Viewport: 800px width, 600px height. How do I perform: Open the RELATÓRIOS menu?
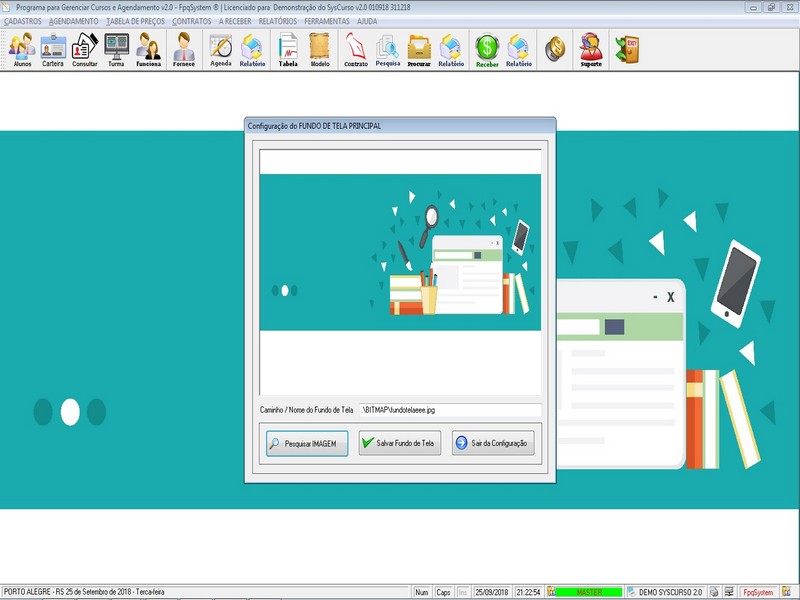click(x=278, y=21)
